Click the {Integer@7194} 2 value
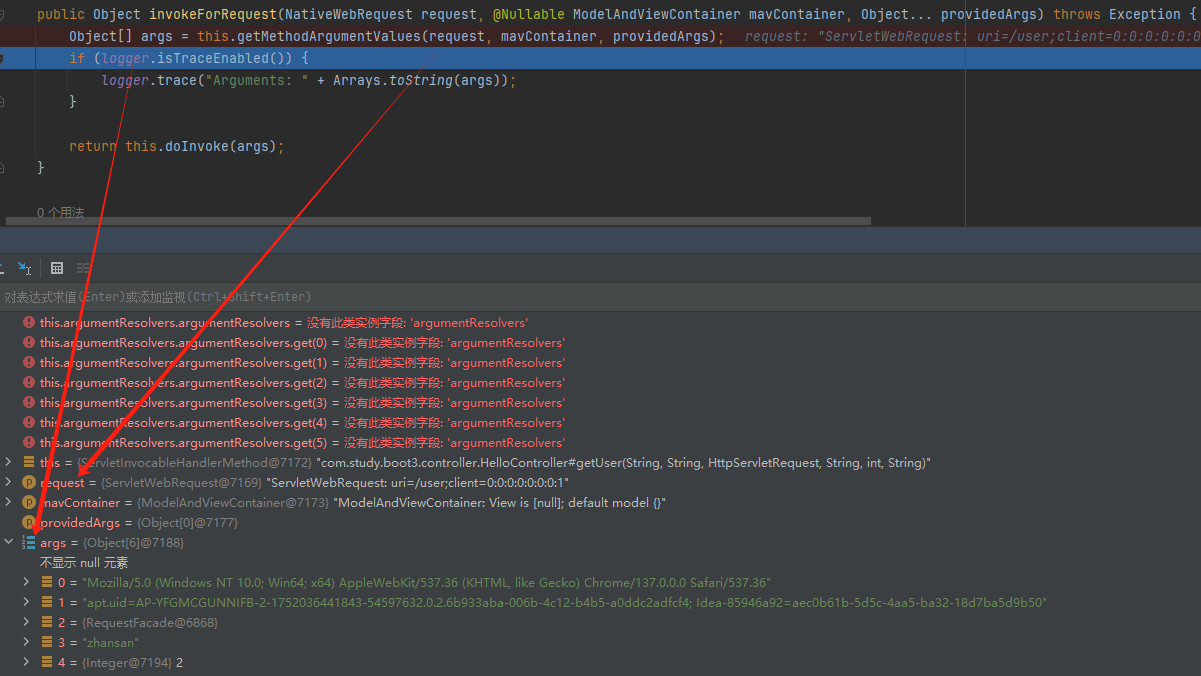This screenshot has width=1201, height=676. tap(133, 663)
